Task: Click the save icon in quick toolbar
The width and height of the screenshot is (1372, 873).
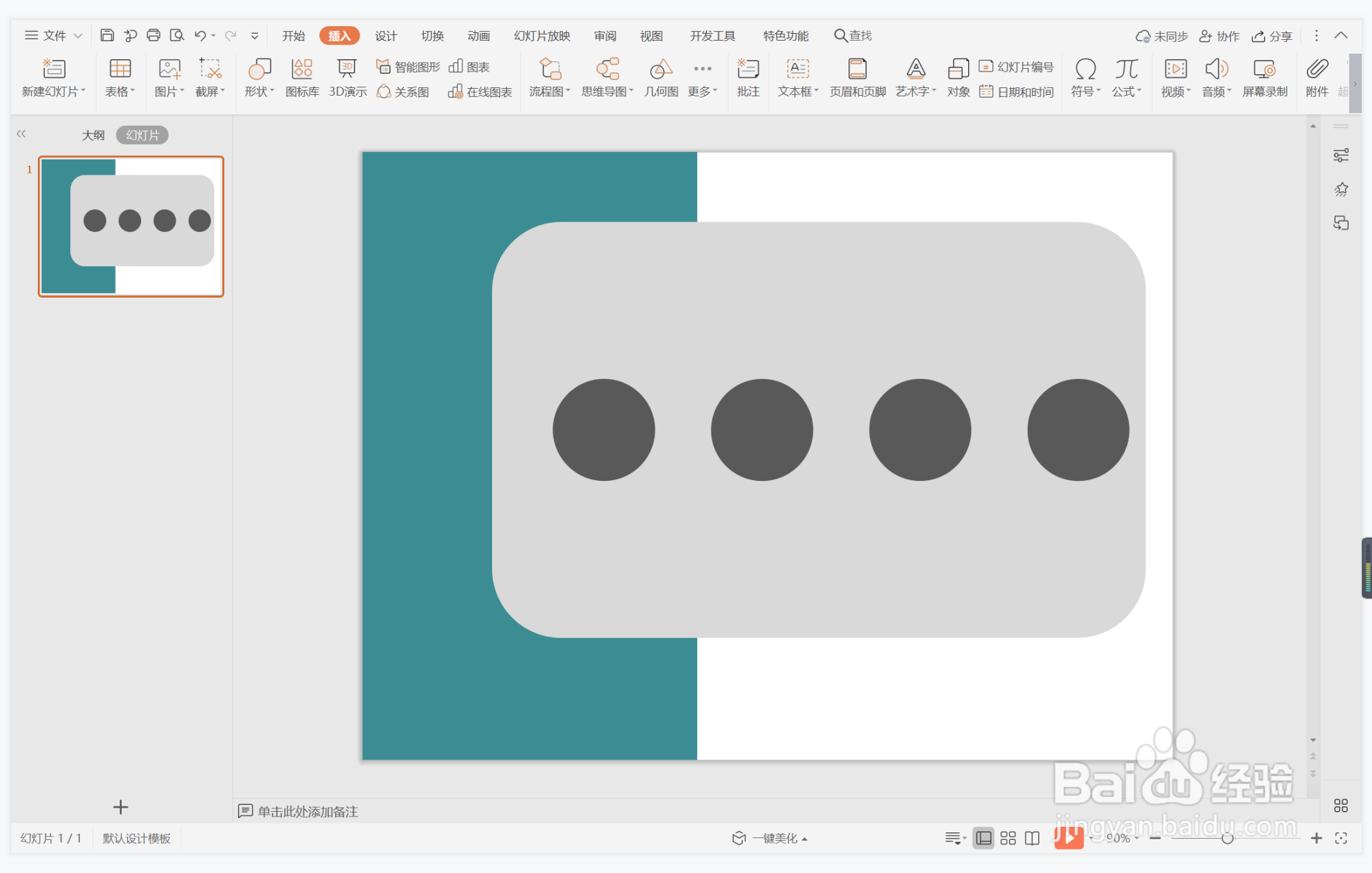Action: click(x=107, y=35)
